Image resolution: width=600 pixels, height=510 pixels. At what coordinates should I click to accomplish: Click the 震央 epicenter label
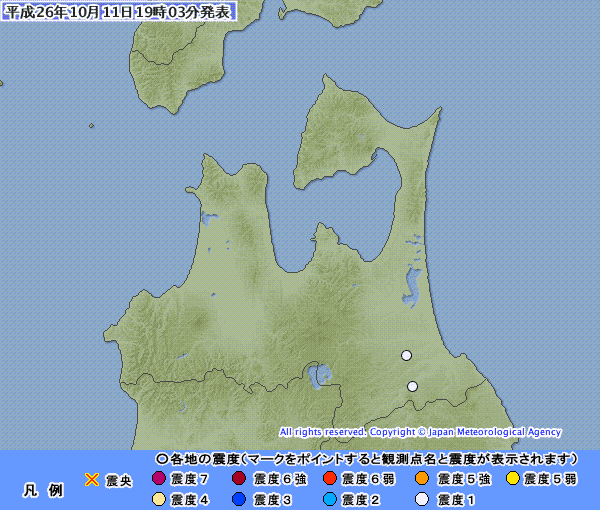(119, 481)
